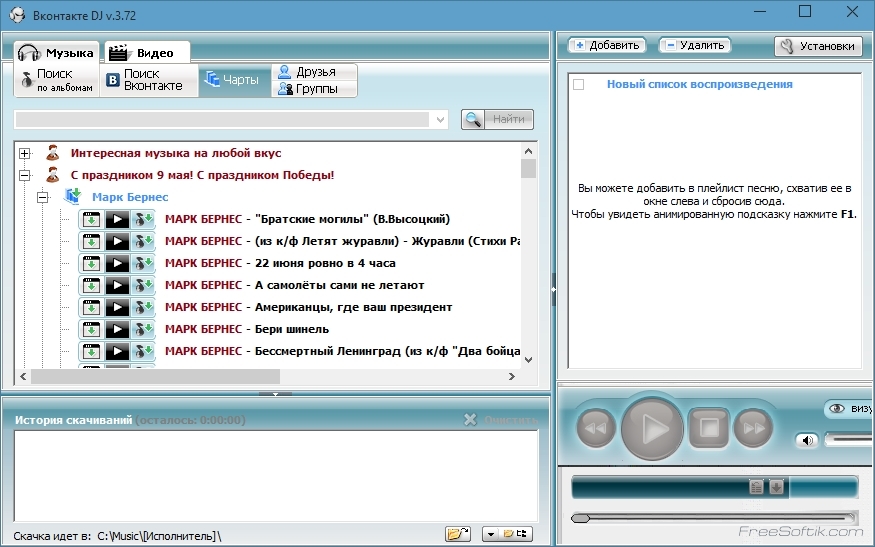
Task: Open the download folder icon at bottom
Action: (458, 534)
